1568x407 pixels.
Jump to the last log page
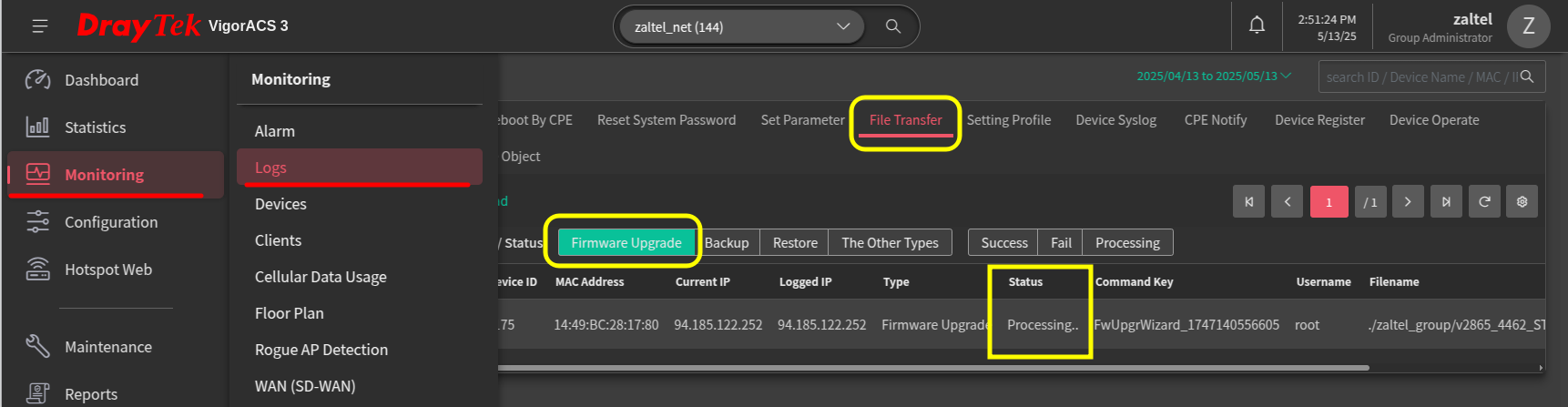(x=1446, y=202)
